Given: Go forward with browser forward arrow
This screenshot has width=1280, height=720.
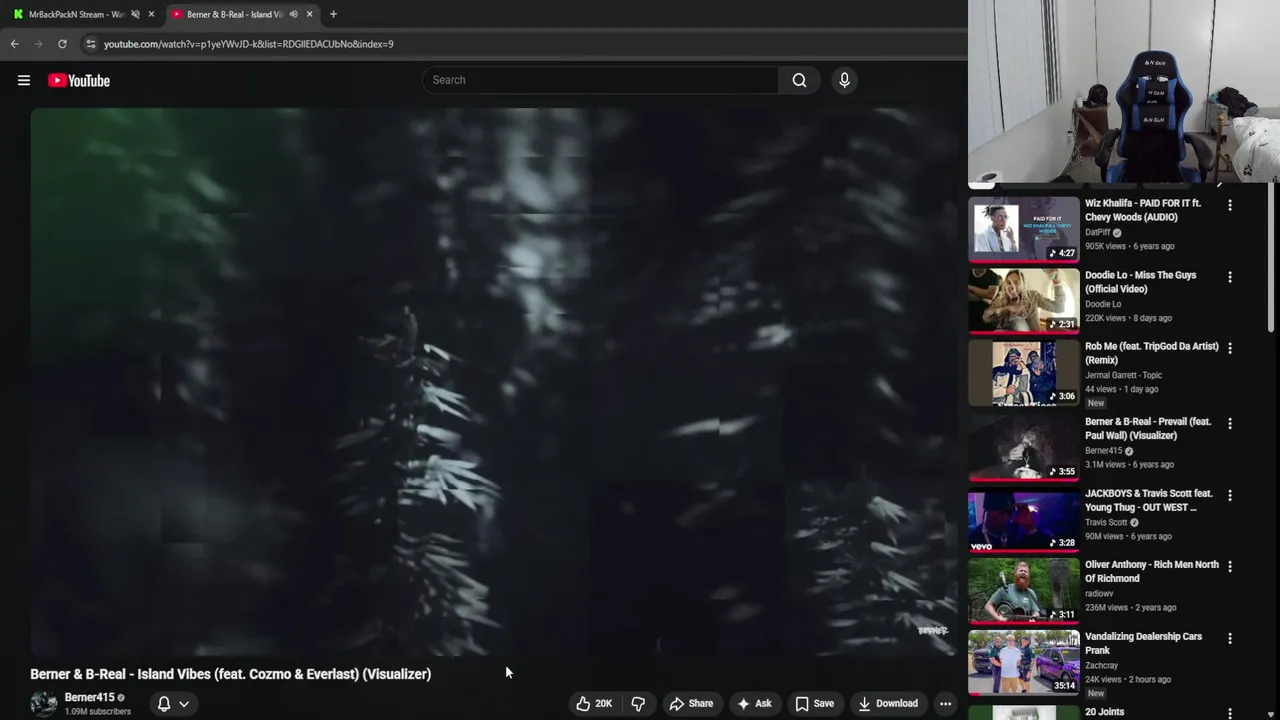Looking at the screenshot, I should coord(39,44).
